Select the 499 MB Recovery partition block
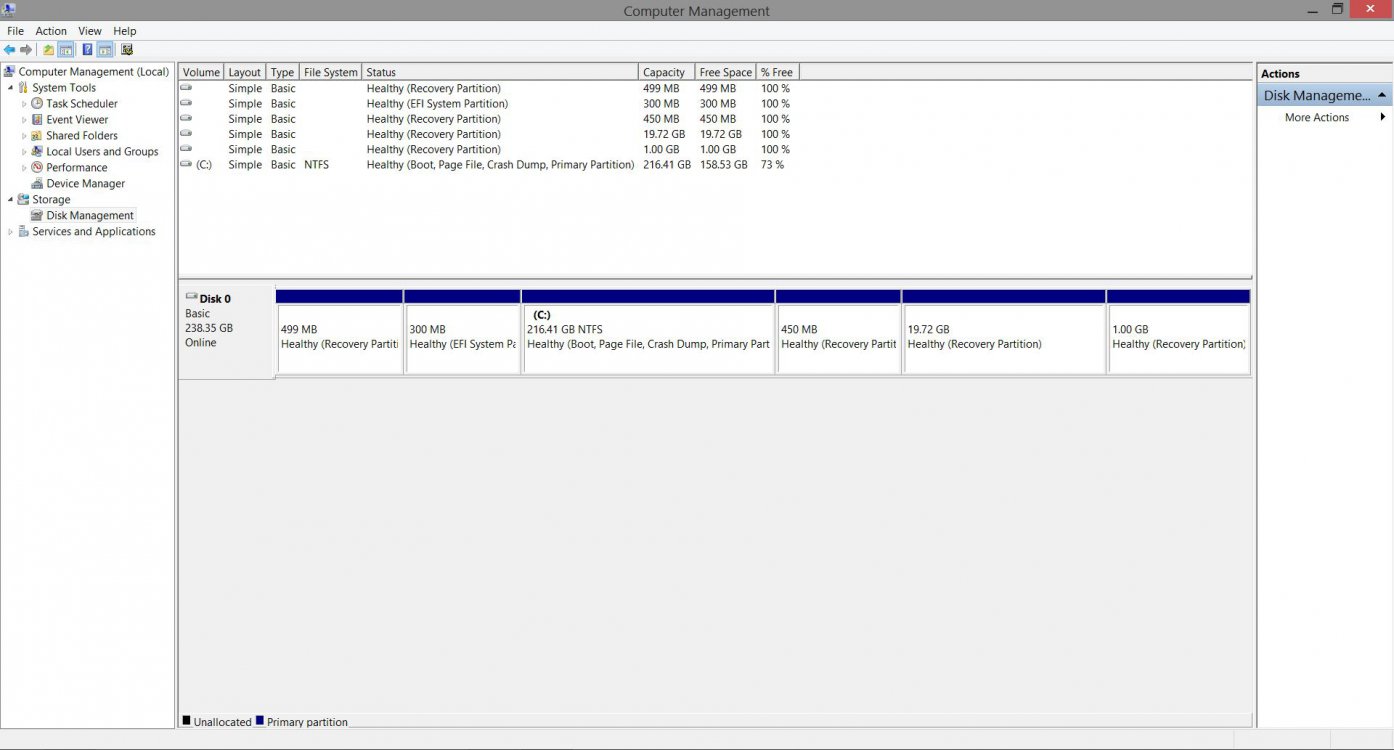 pos(340,332)
